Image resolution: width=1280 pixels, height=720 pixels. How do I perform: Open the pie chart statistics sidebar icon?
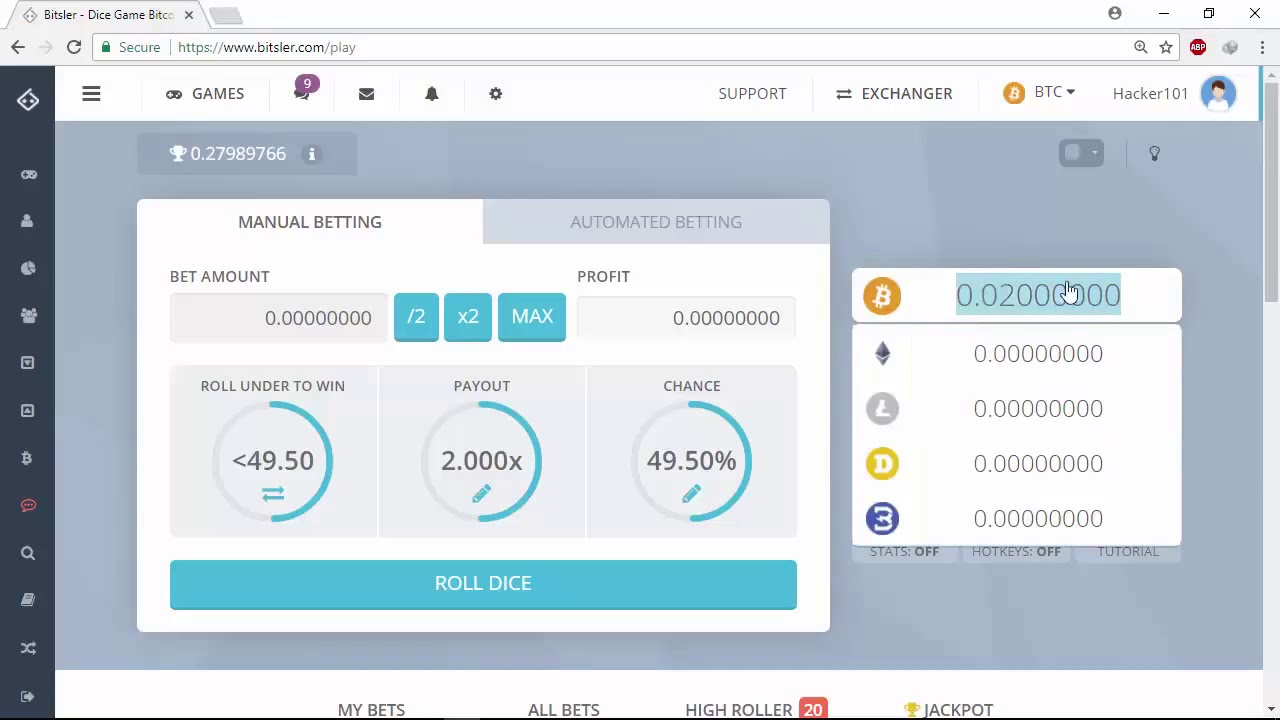click(28, 268)
